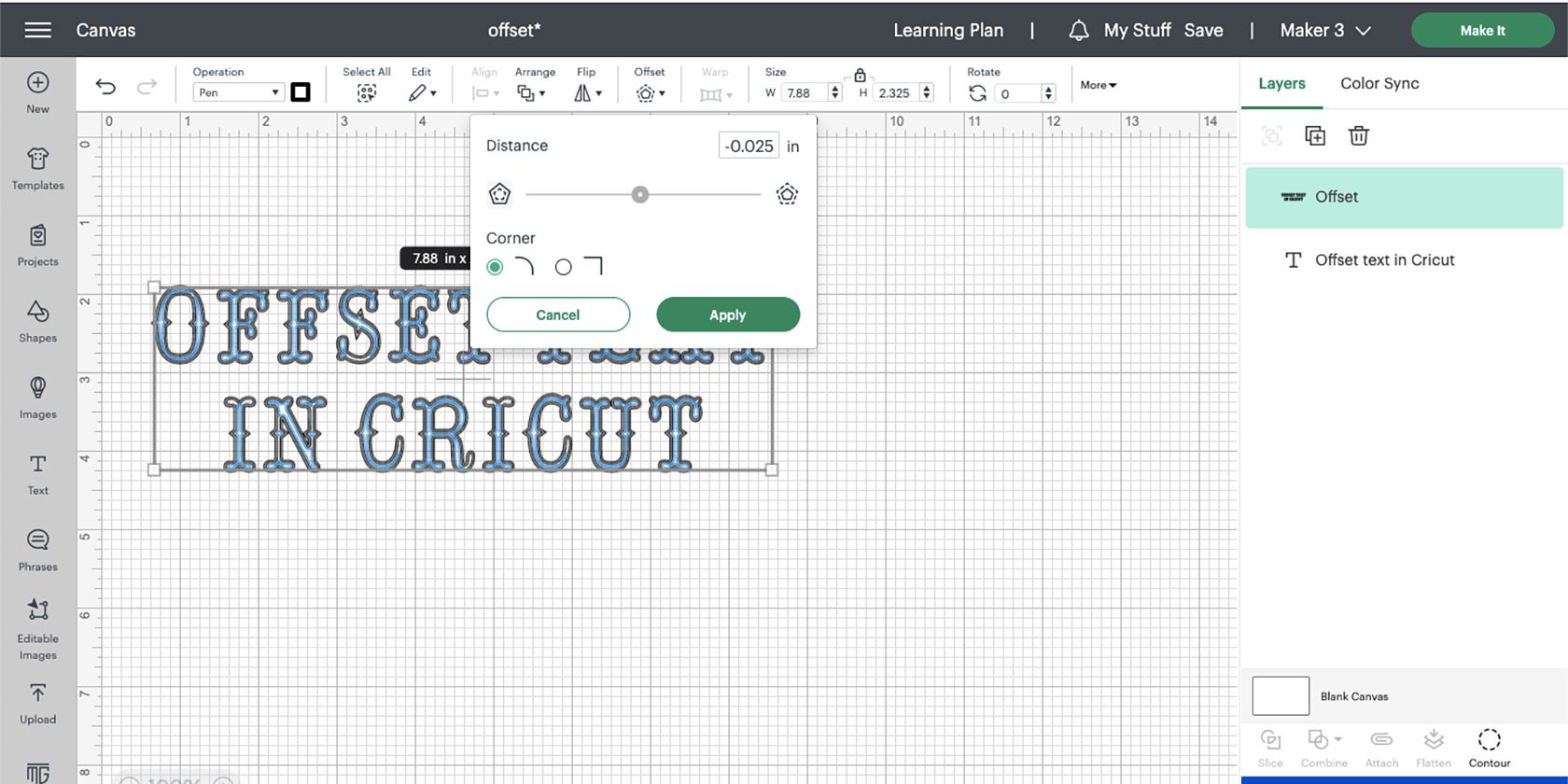Image resolution: width=1568 pixels, height=784 pixels.
Task: Delete layer with trash icon
Action: (1358, 136)
